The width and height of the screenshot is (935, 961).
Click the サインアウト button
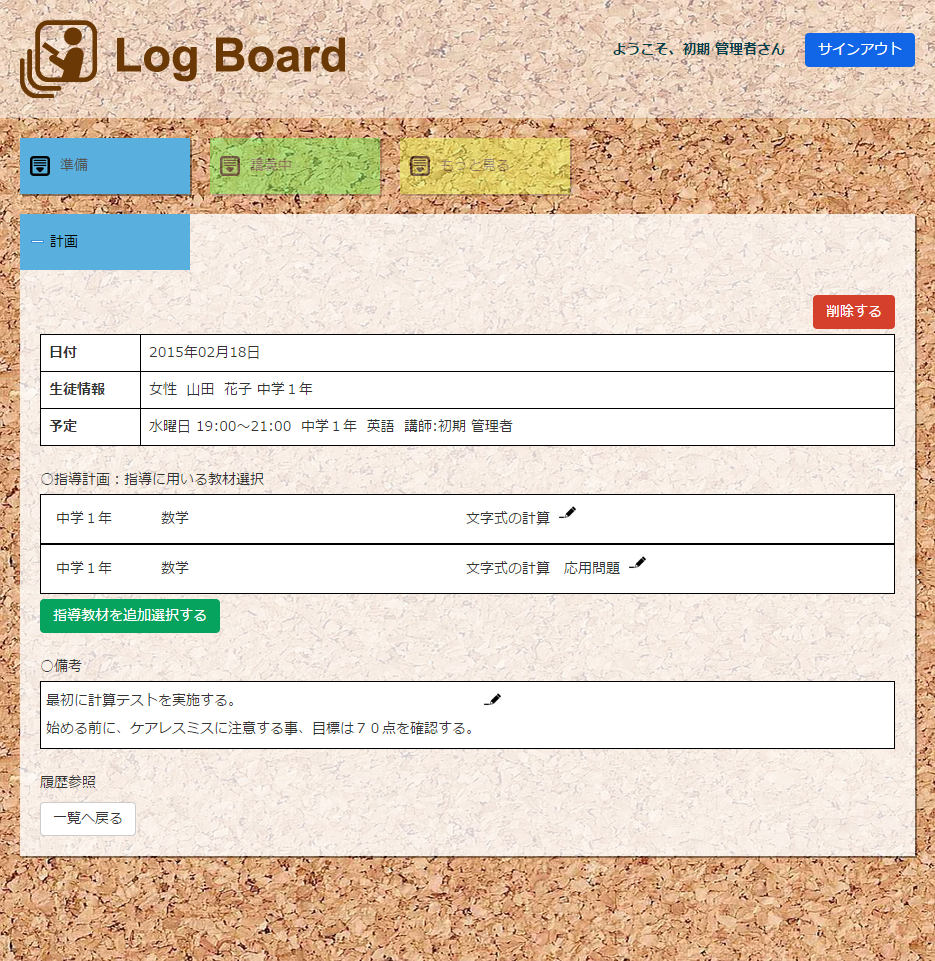(x=859, y=49)
